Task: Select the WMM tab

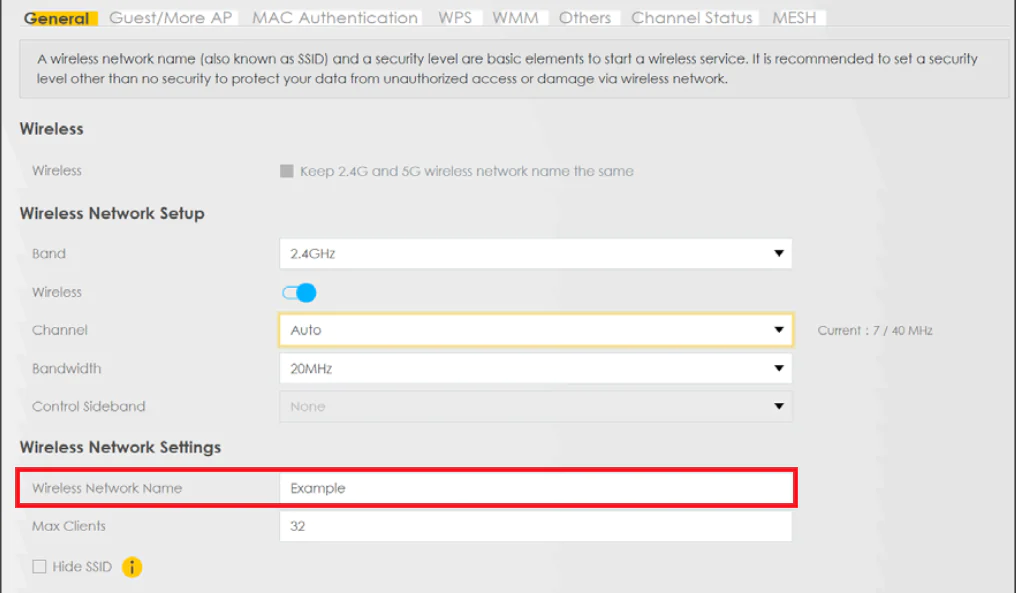Action: click(515, 18)
